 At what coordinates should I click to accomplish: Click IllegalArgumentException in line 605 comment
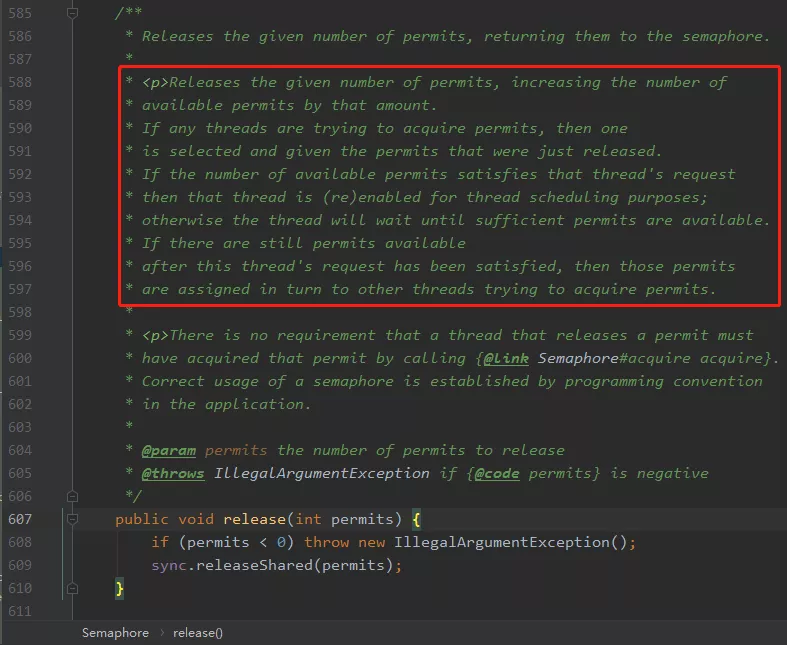(x=322, y=473)
